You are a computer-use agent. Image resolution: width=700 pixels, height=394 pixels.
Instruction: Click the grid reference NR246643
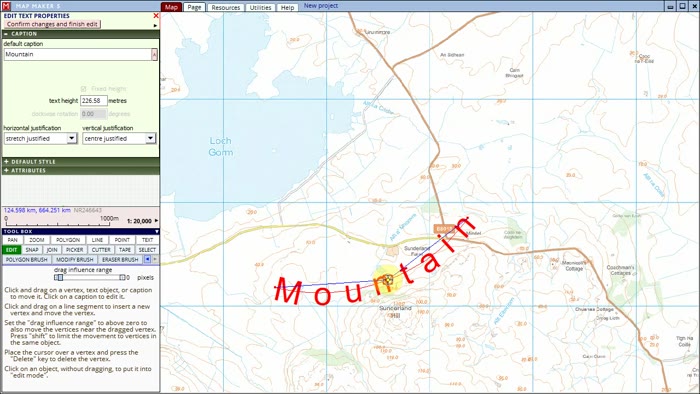(88, 210)
